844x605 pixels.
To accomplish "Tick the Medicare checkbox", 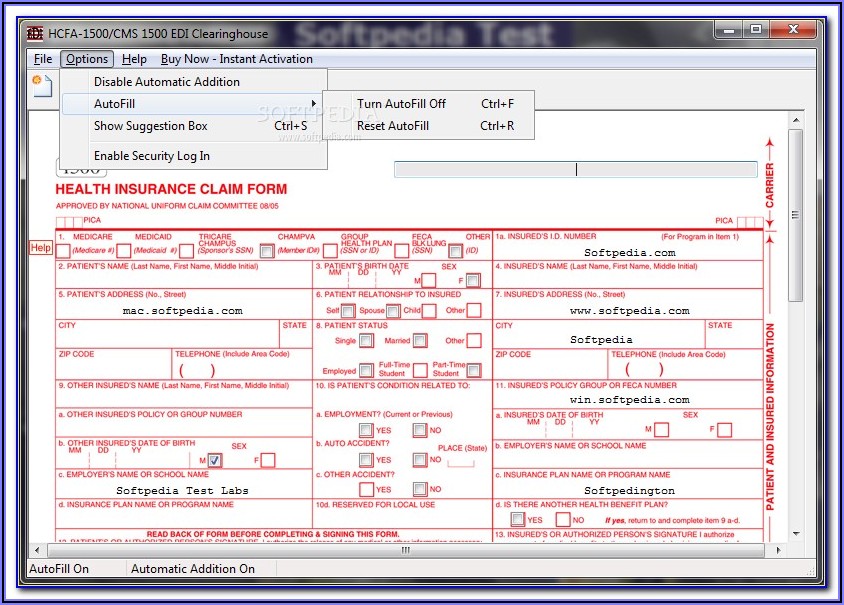I will [65, 250].
